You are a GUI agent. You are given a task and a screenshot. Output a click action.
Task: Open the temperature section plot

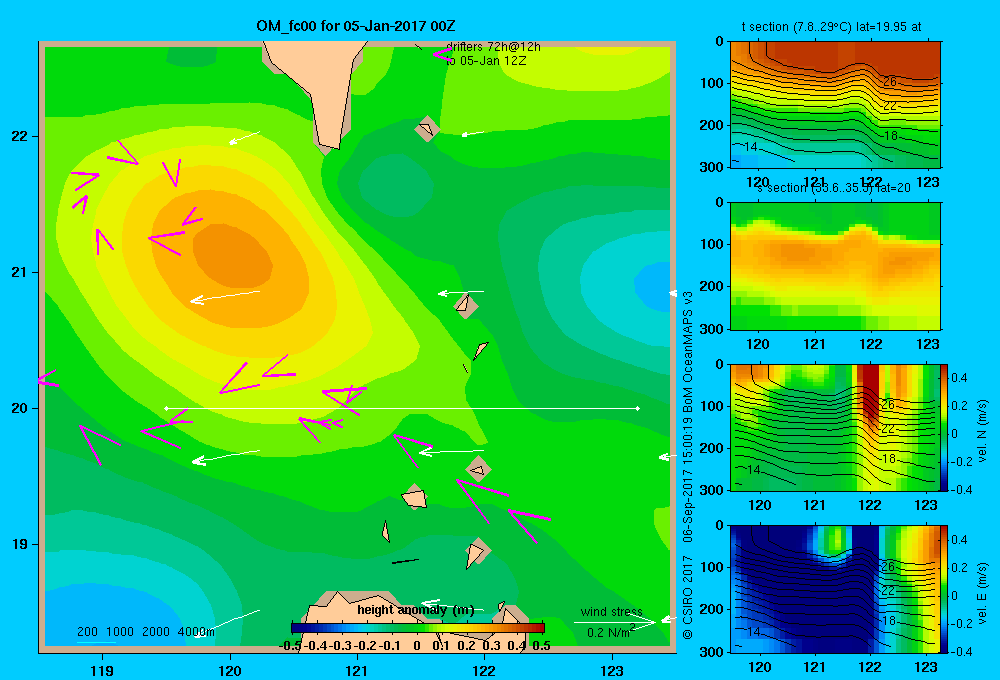click(835, 105)
